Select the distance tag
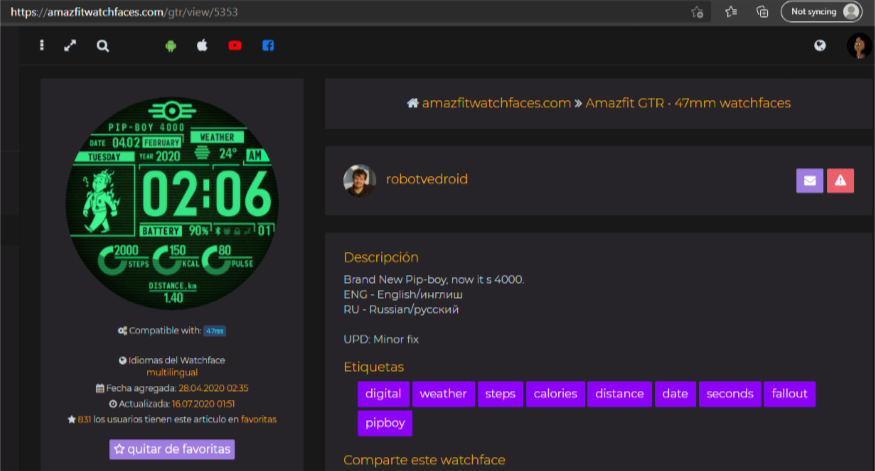Viewport: 875px width, 471px height. pos(619,394)
